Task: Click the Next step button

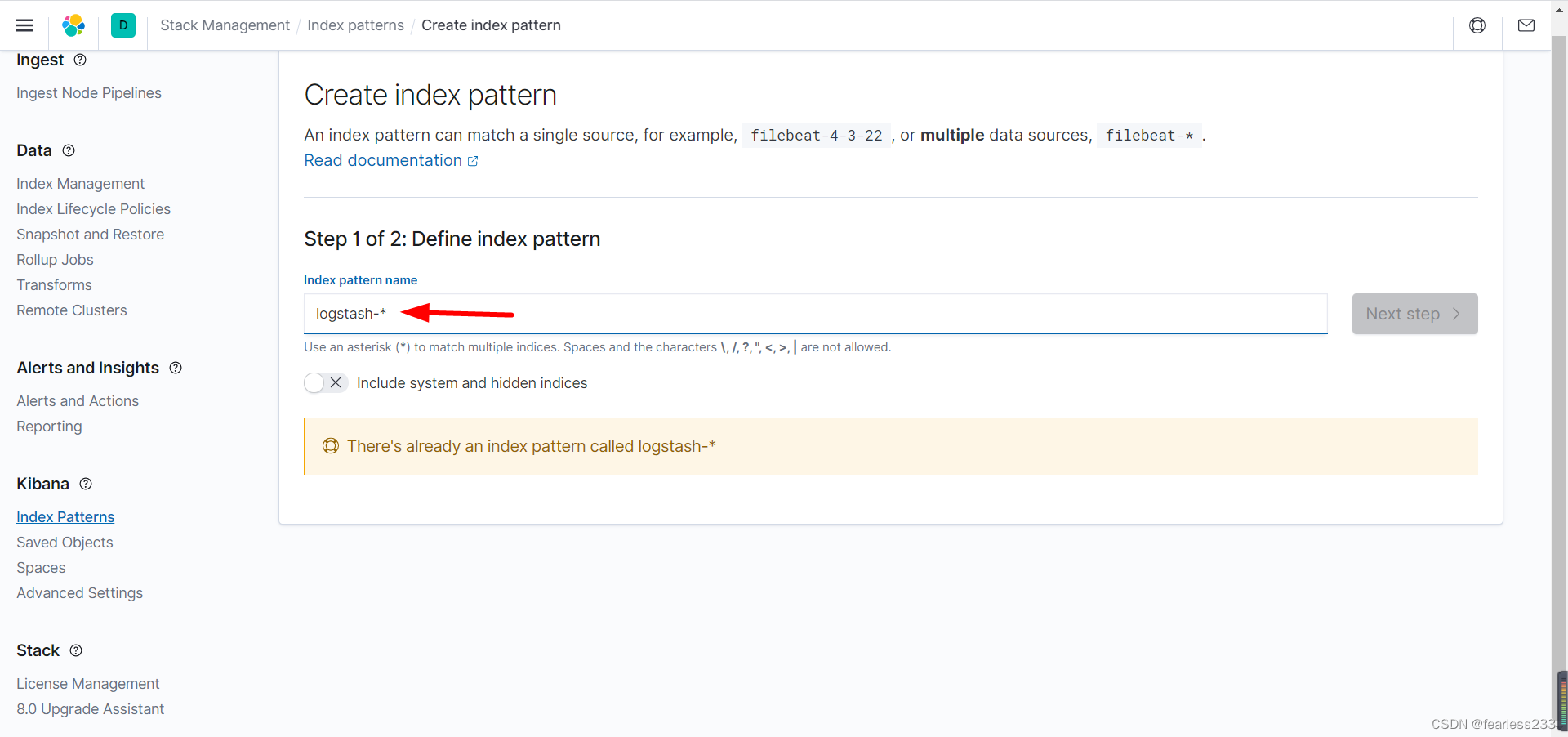Action: (x=1414, y=314)
